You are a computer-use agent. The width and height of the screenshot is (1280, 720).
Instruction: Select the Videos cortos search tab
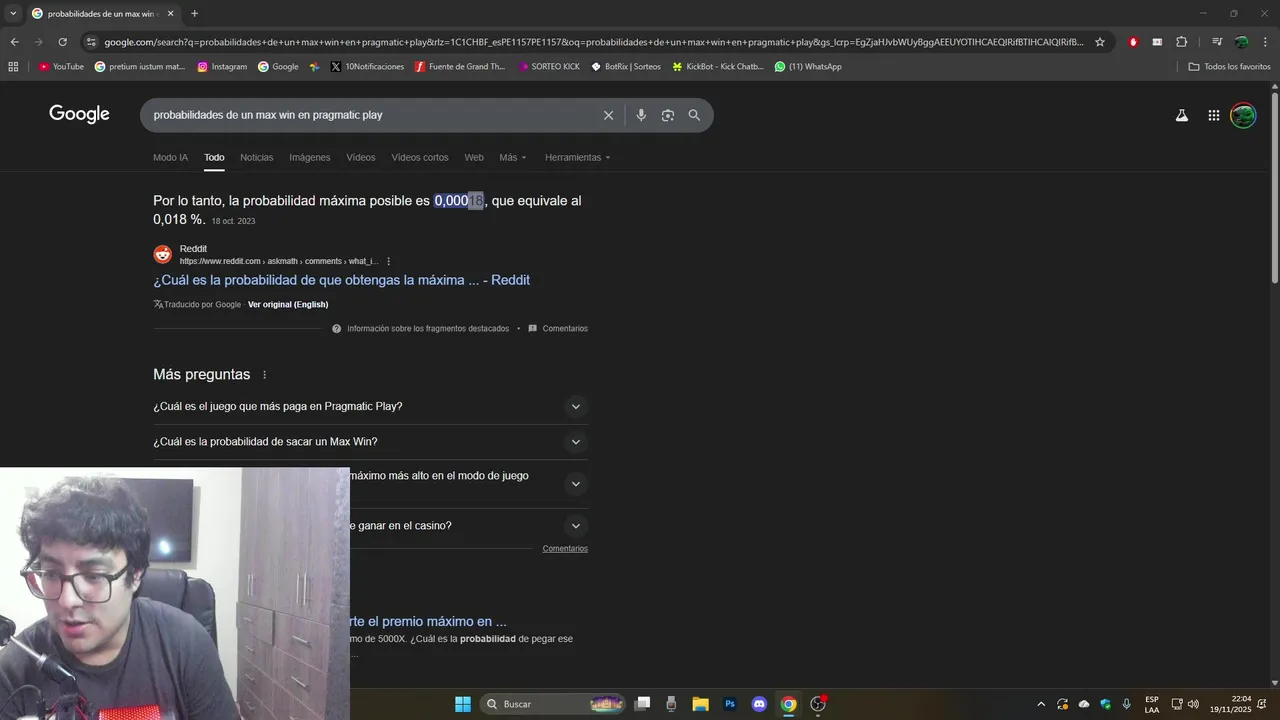tap(420, 158)
